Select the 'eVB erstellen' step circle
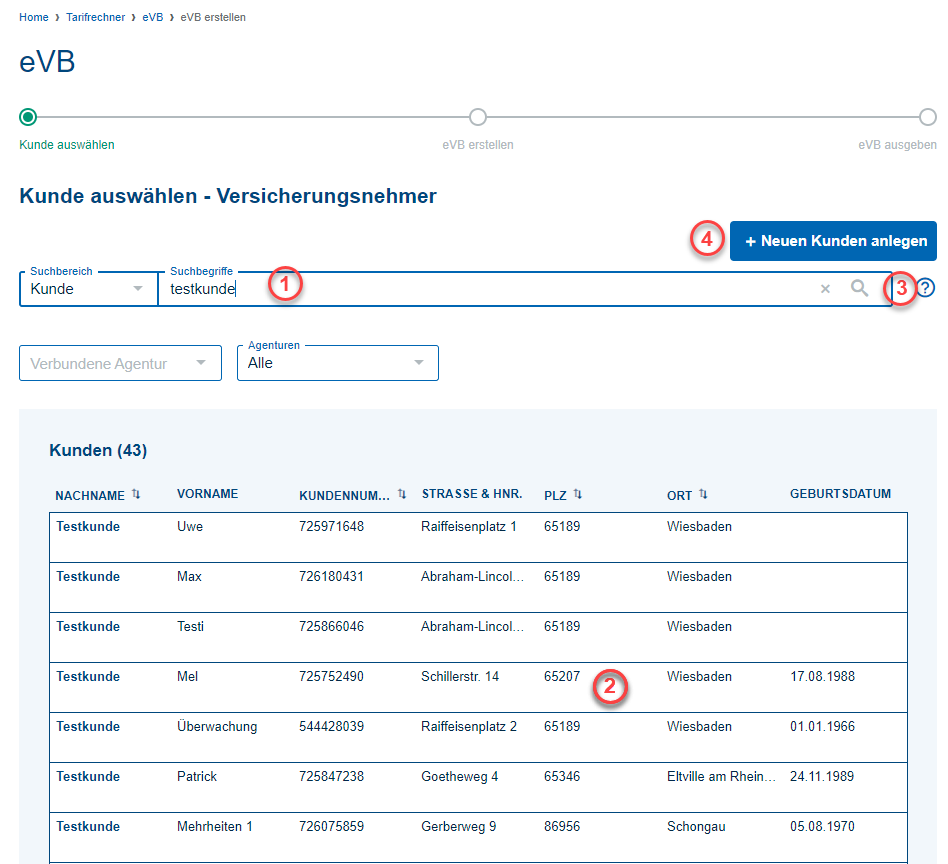The width and height of the screenshot is (948, 864). pos(478,117)
